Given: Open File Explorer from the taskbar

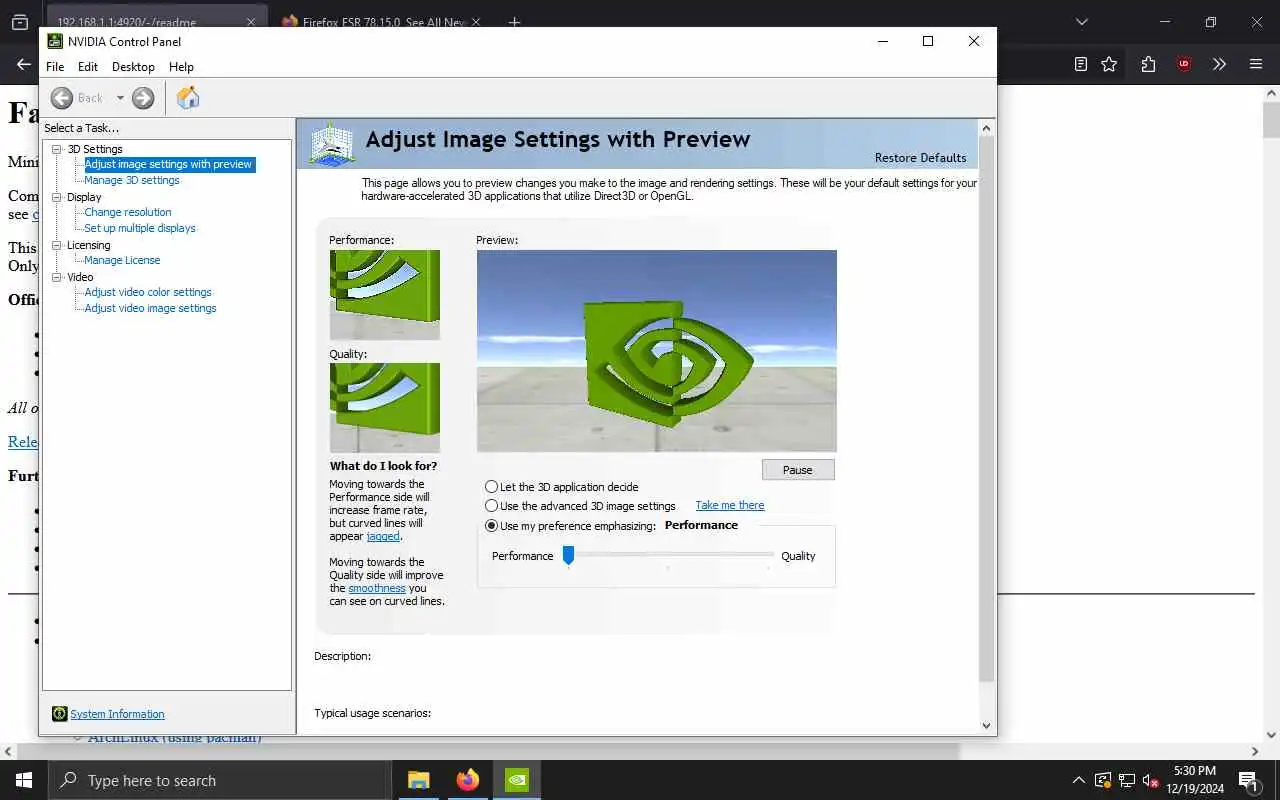Looking at the screenshot, I should [x=419, y=780].
